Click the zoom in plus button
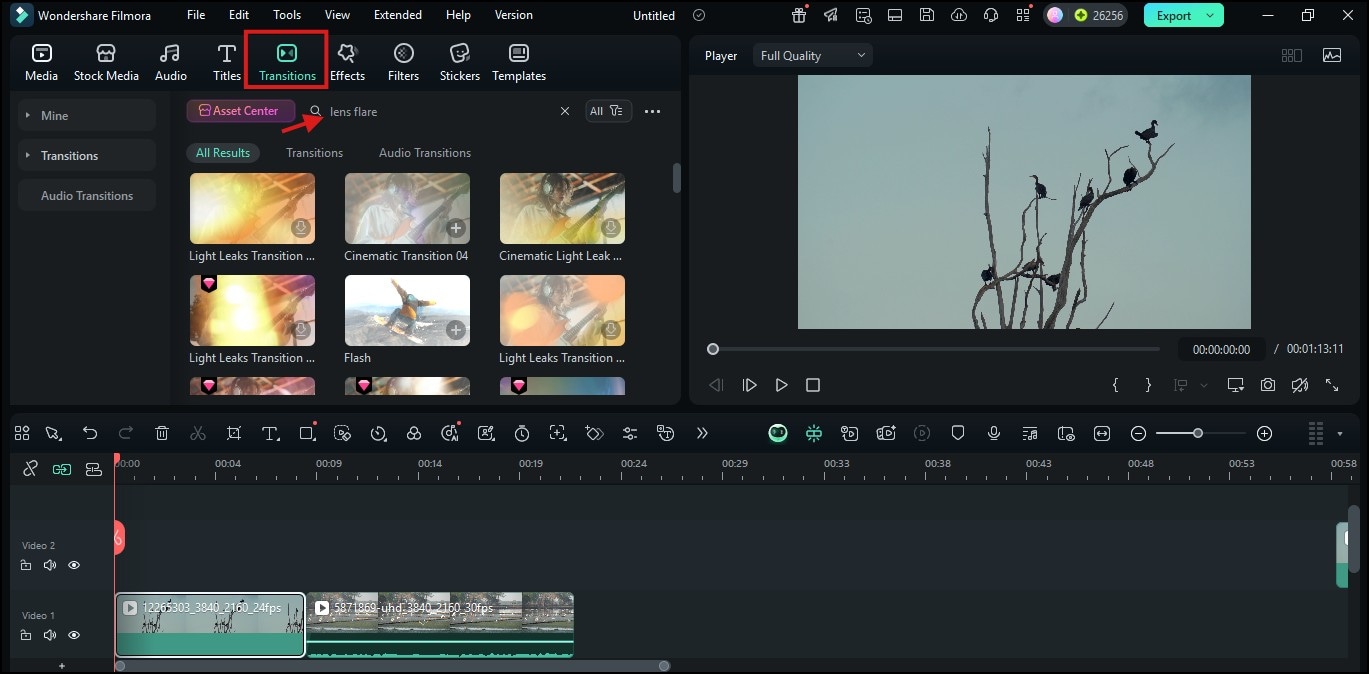The height and width of the screenshot is (674, 1369). click(x=1264, y=433)
